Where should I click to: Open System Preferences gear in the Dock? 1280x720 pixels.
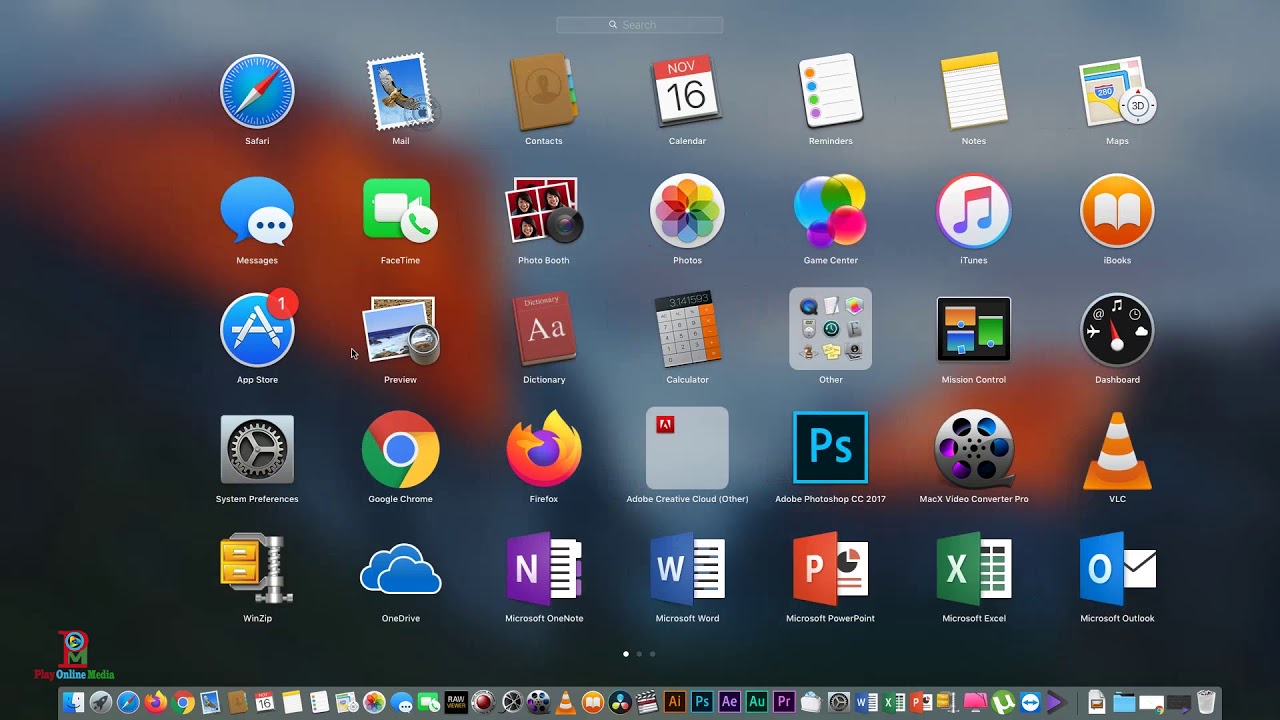pos(837,702)
